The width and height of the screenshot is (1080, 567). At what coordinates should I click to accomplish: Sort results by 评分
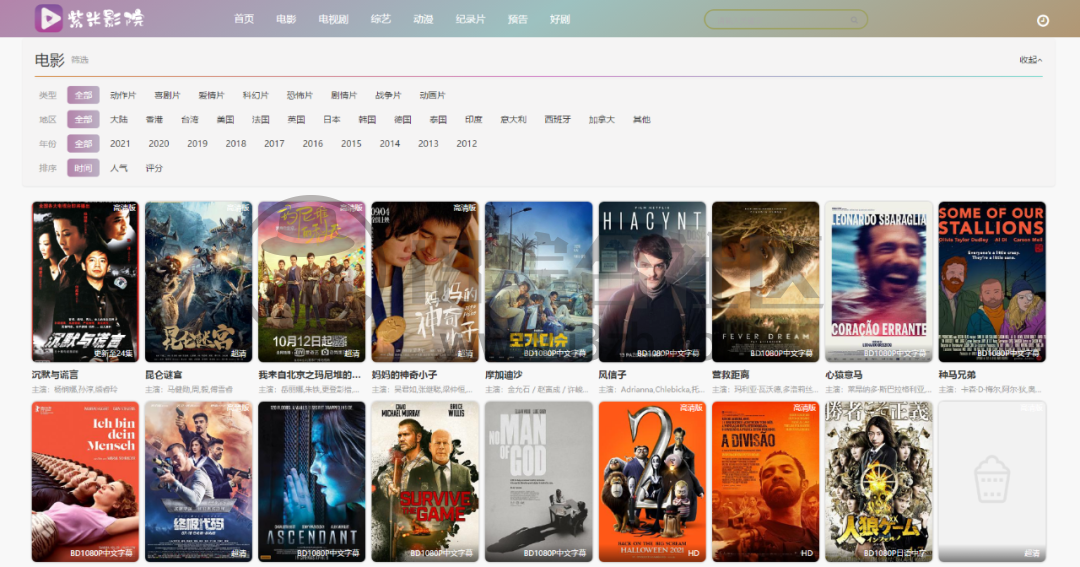pyautogui.click(x=154, y=167)
